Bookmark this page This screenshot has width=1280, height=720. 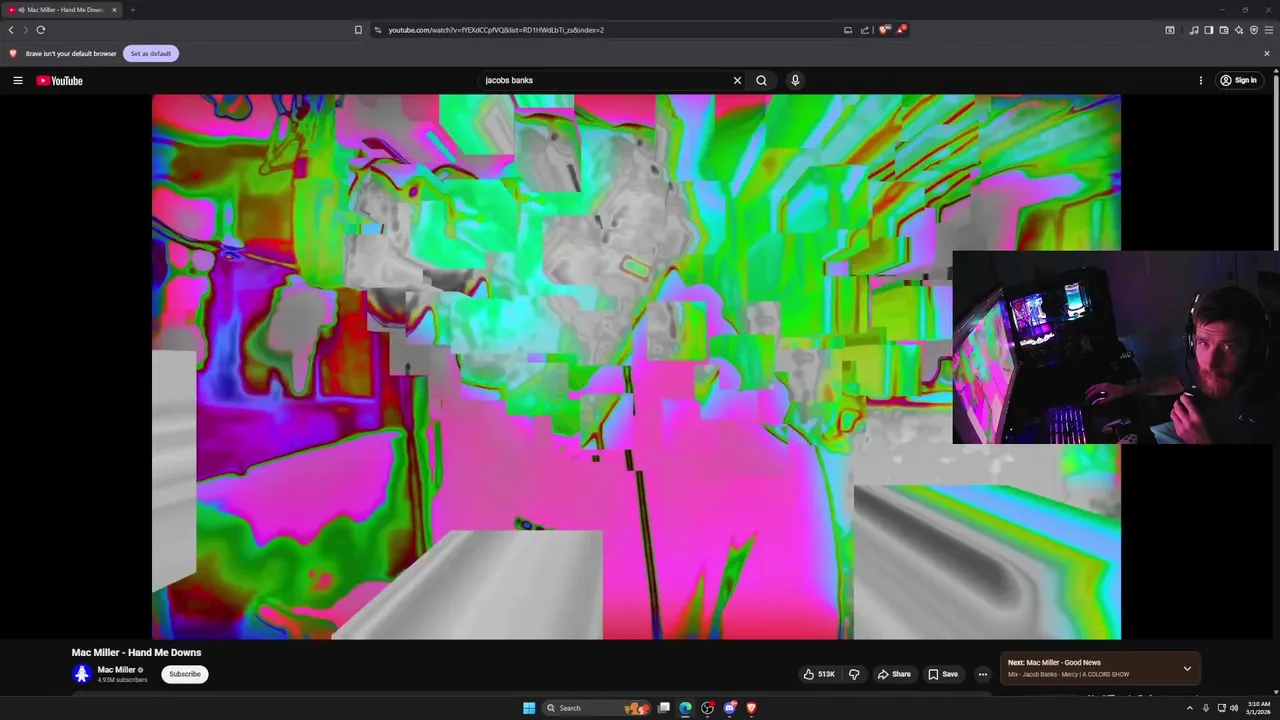click(x=358, y=30)
